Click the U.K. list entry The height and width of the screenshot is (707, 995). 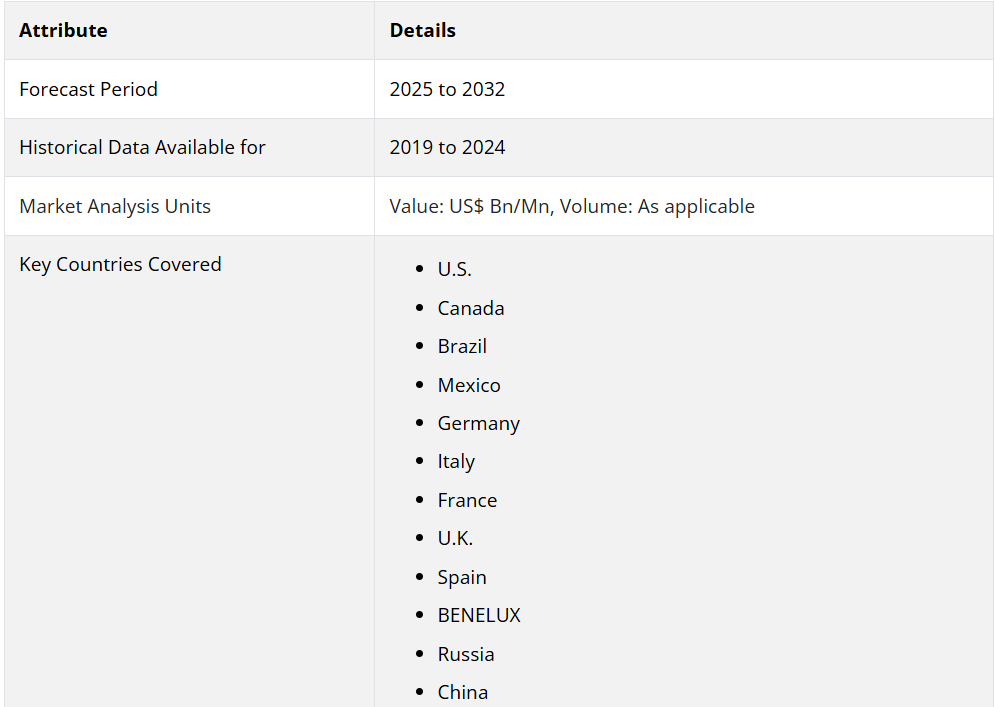click(455, 539)
